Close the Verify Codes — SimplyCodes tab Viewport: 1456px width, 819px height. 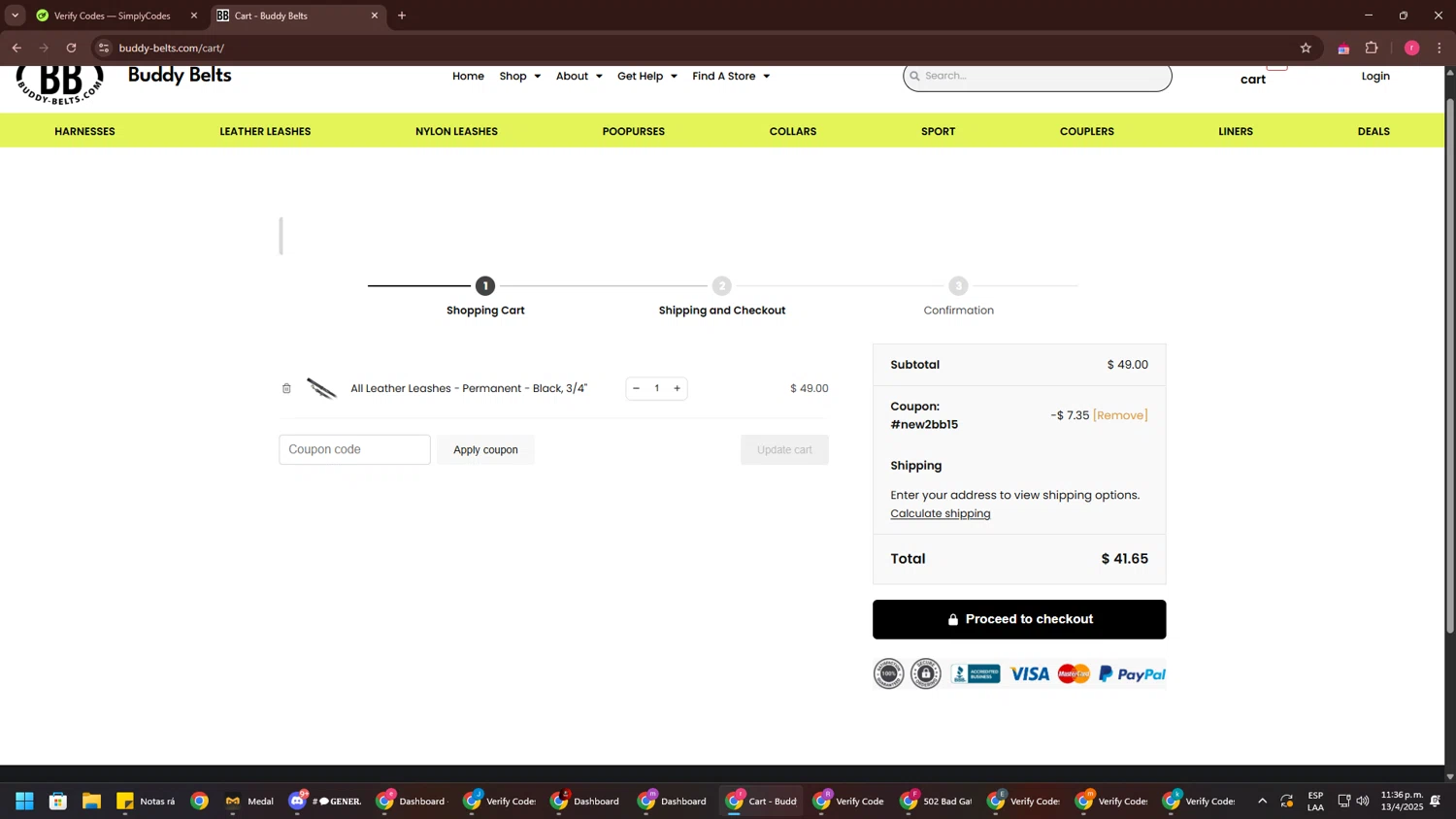click(x=194, y=16)
